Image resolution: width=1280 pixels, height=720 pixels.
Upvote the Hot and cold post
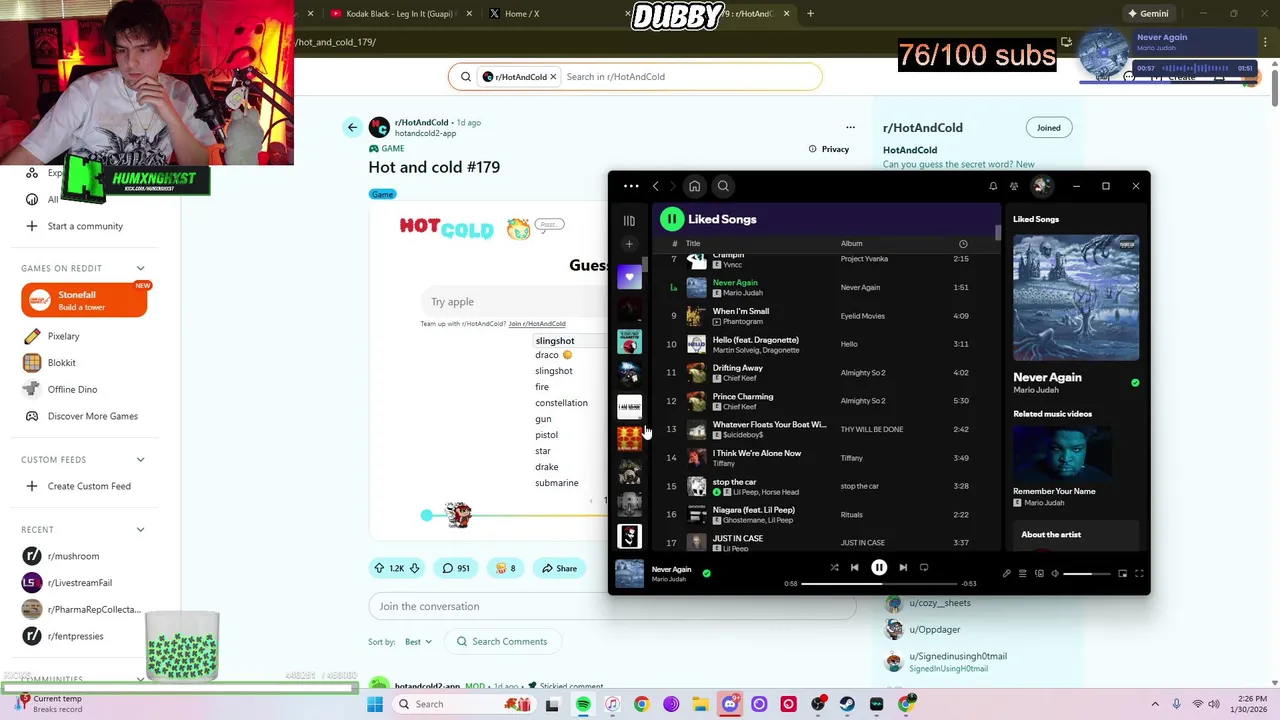pos(379,568)
